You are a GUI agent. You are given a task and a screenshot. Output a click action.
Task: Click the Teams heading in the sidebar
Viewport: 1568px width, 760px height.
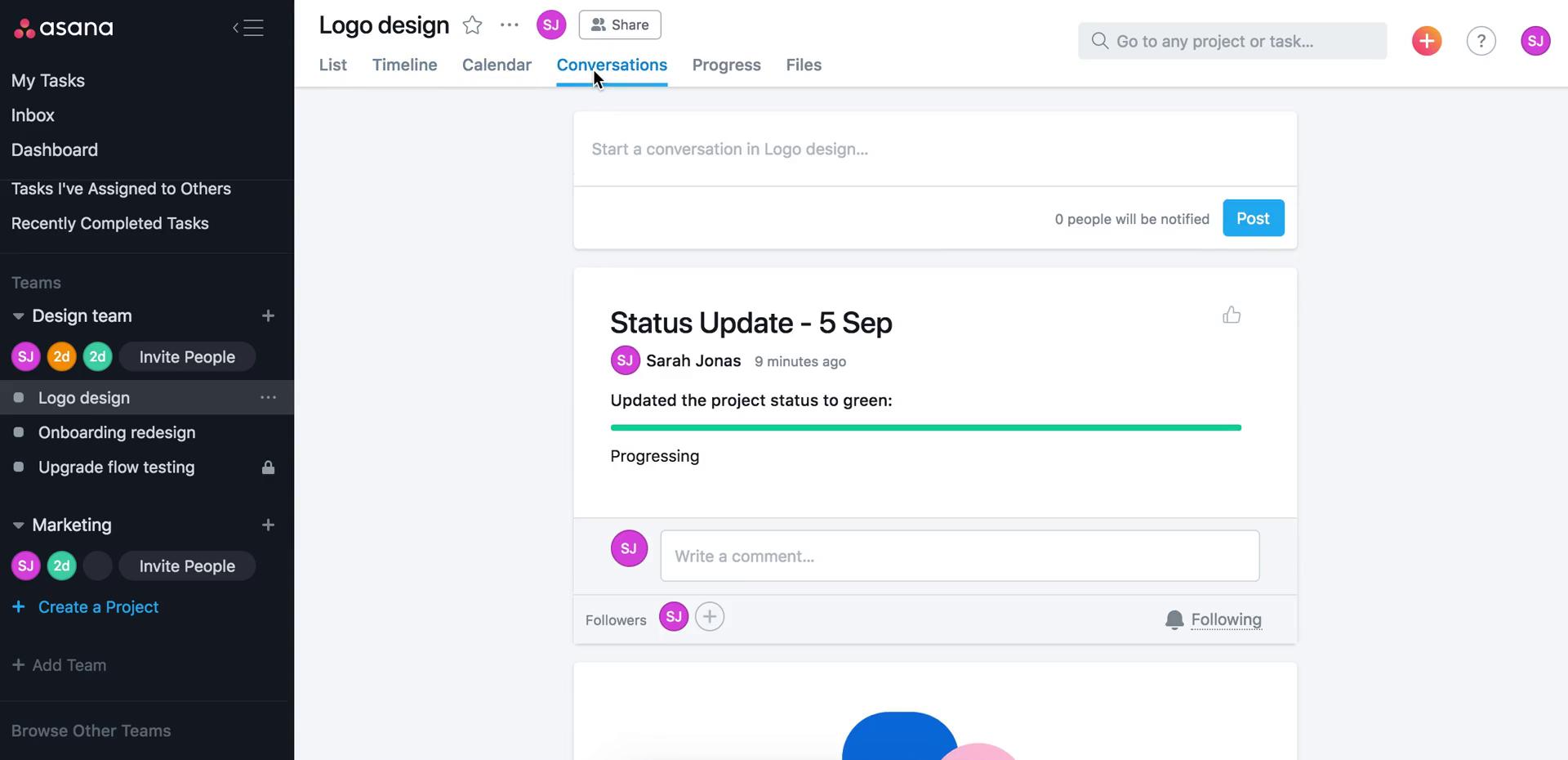(x=36, y=283)
